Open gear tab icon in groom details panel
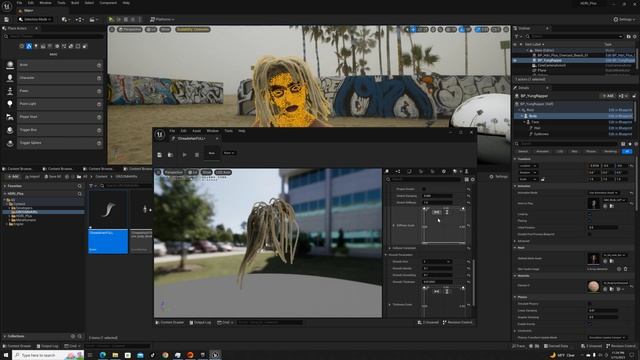 pyautogui.click(x=444, y=171)
